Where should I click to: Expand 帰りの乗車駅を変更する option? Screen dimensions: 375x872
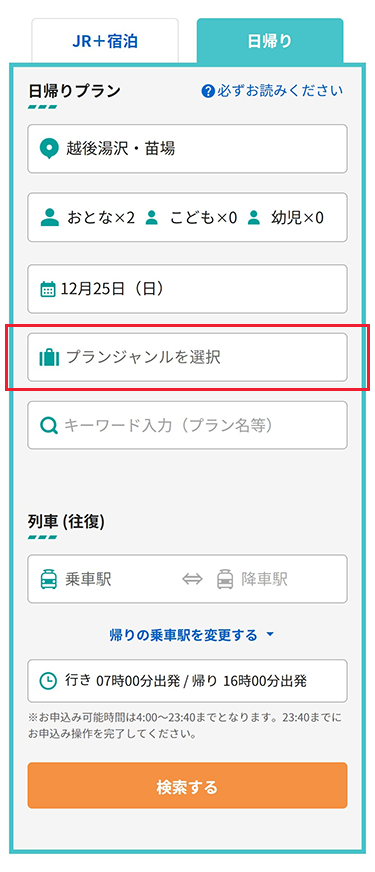[192, 635]
